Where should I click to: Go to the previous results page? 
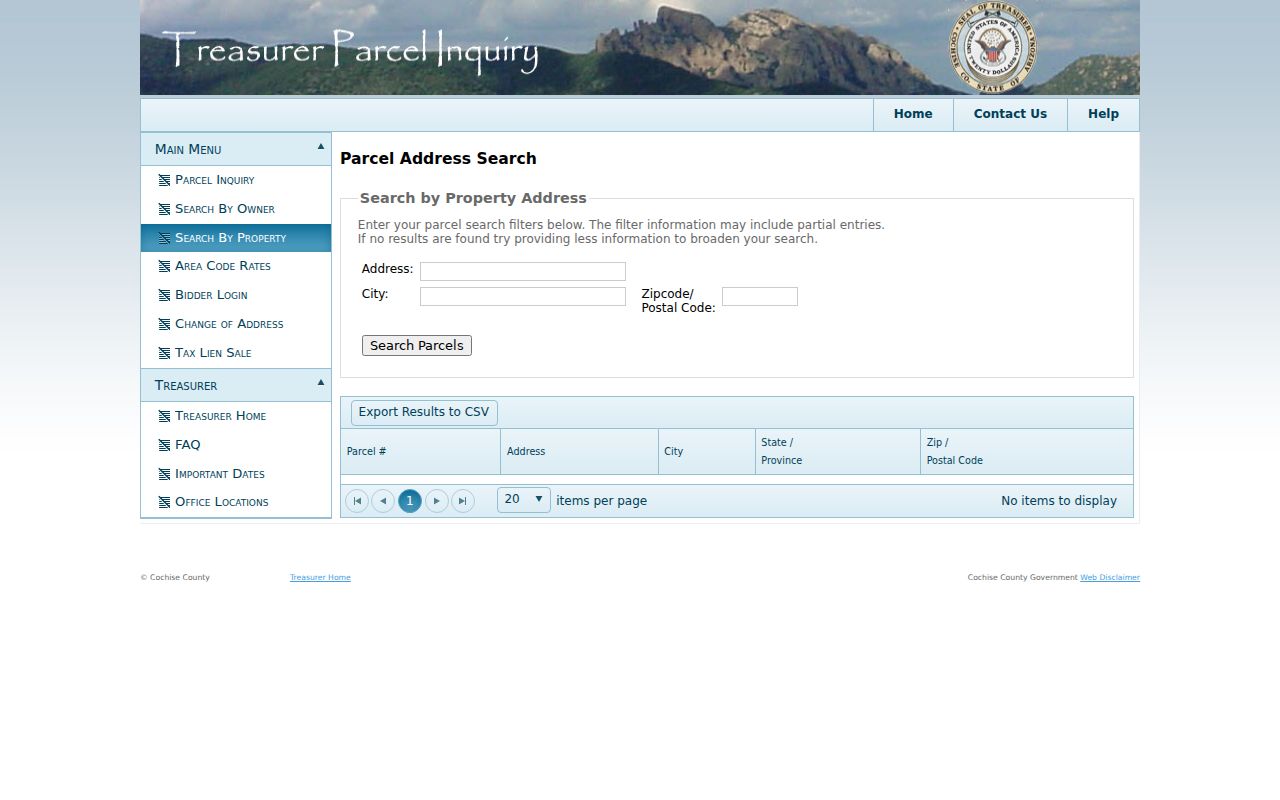pyautogui.click(x=383, y=501)
